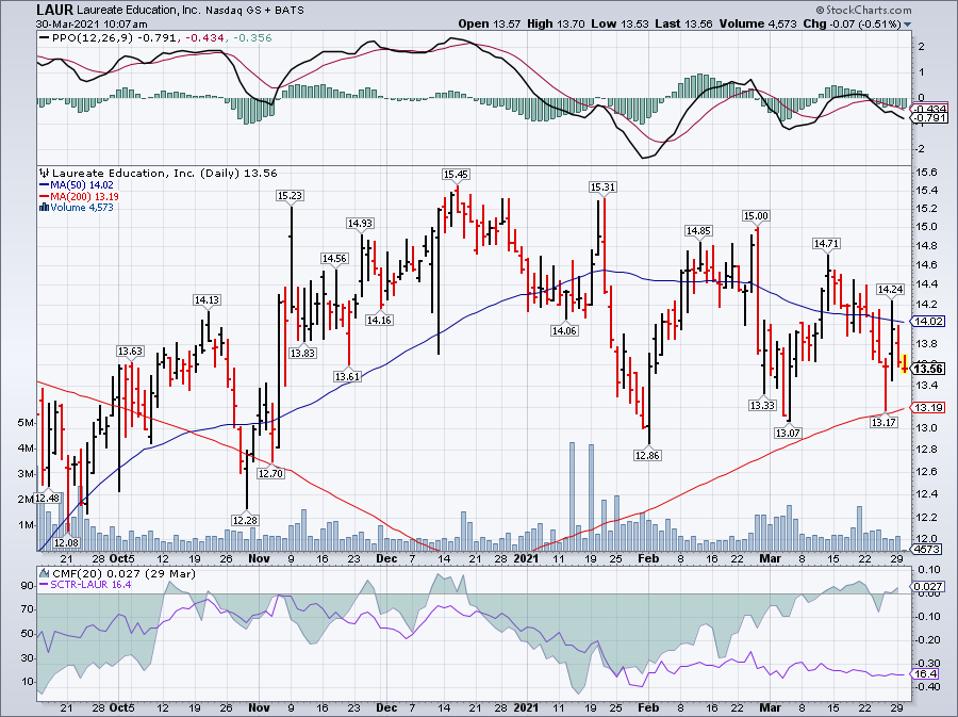Screen dimensions: 958x717
Task: Click the 'PPO(12,26,9)' indicator legend
Action: 93,38
